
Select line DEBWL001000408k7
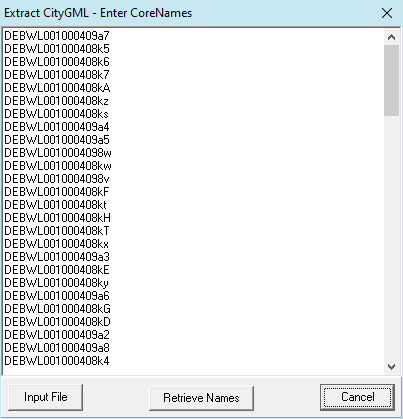tap(57, 75)
